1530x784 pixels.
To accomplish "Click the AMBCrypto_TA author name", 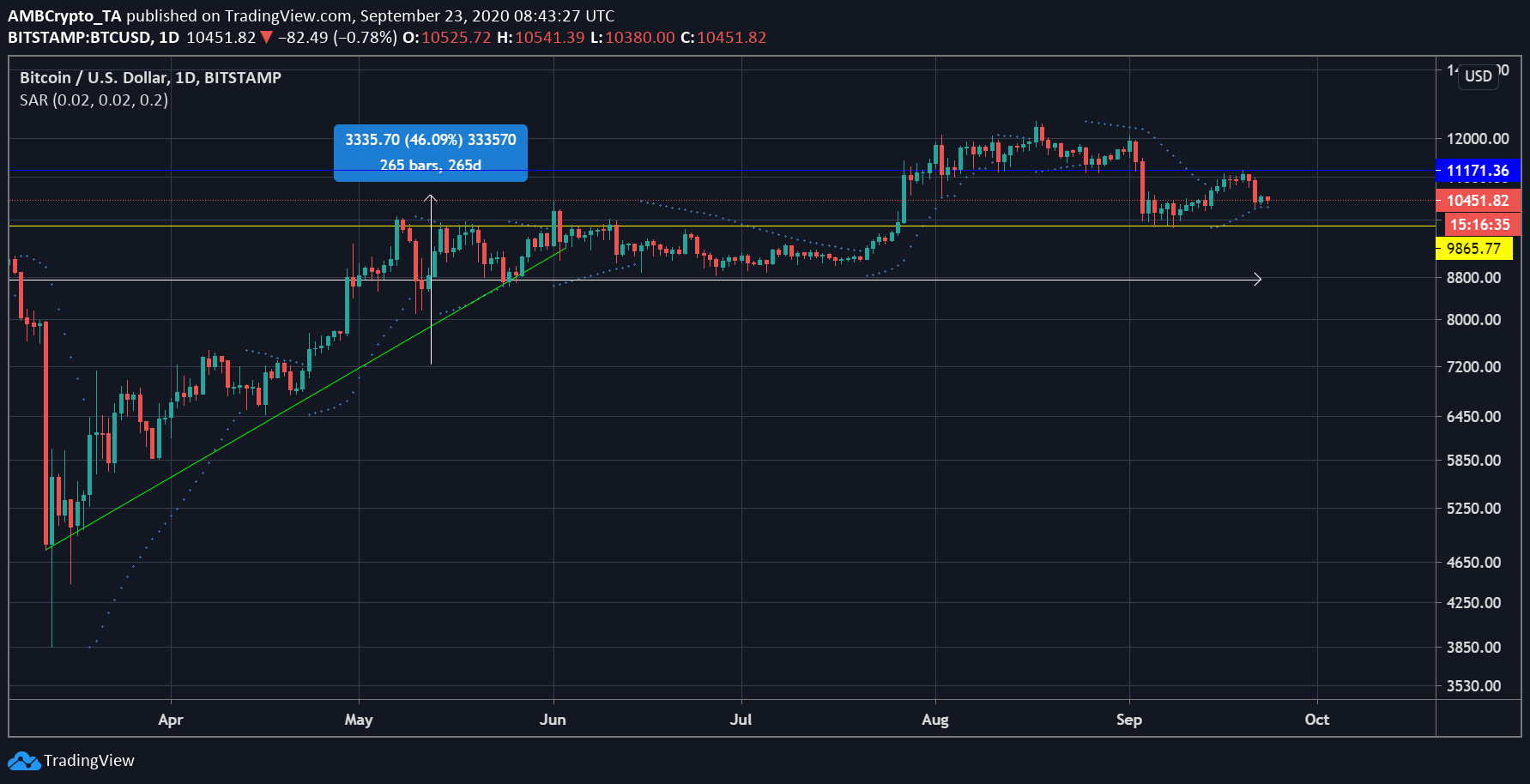I will coord(64,16).
